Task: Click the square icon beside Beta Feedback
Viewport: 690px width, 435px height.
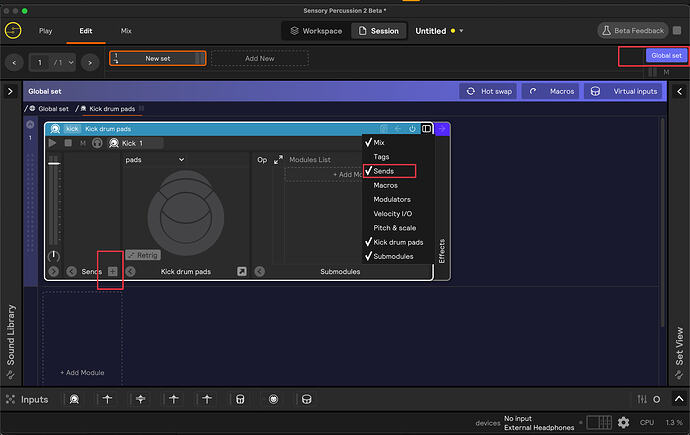Action: tap(677, 30)
